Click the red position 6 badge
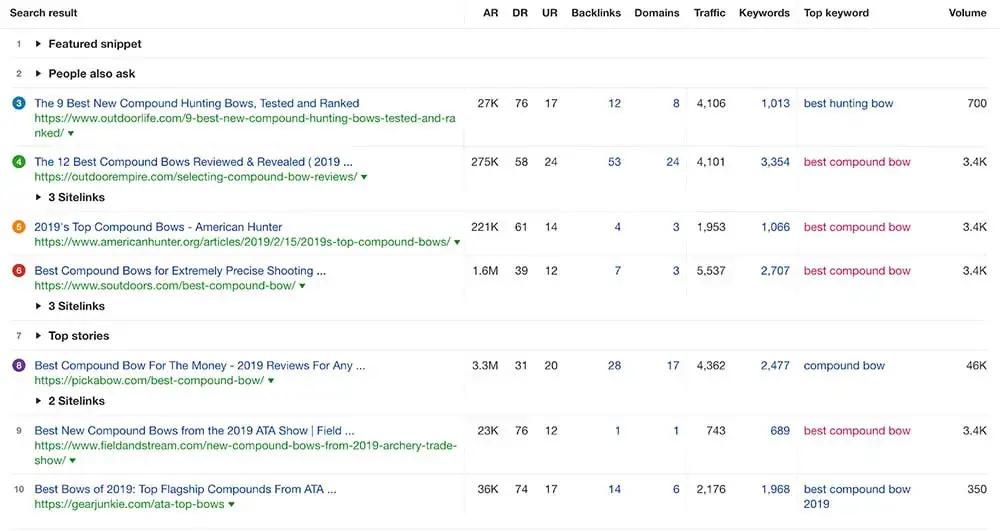 pyautogui.click(x=19, y=271)
